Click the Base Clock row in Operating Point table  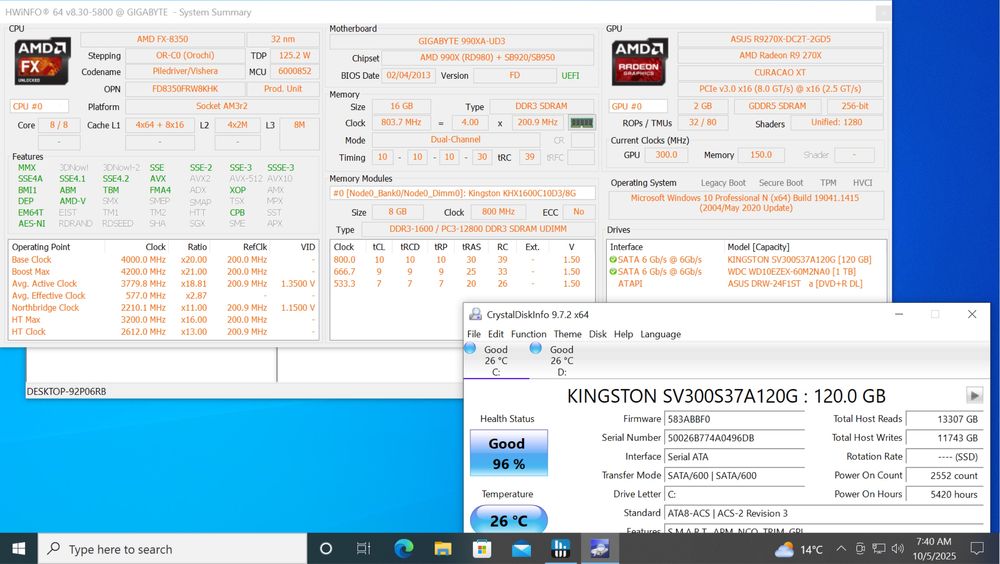(x=163, y=260)
